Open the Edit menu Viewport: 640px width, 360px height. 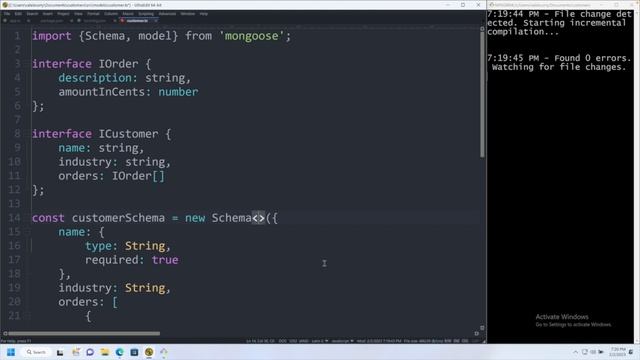click(x=18, y=14)
